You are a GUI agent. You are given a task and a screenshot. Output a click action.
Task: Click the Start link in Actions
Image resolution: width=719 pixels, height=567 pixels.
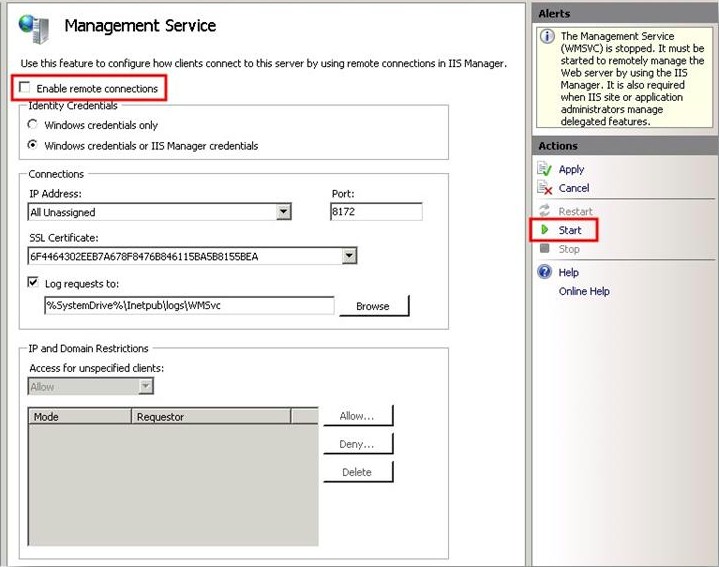(x=570, y=230)
